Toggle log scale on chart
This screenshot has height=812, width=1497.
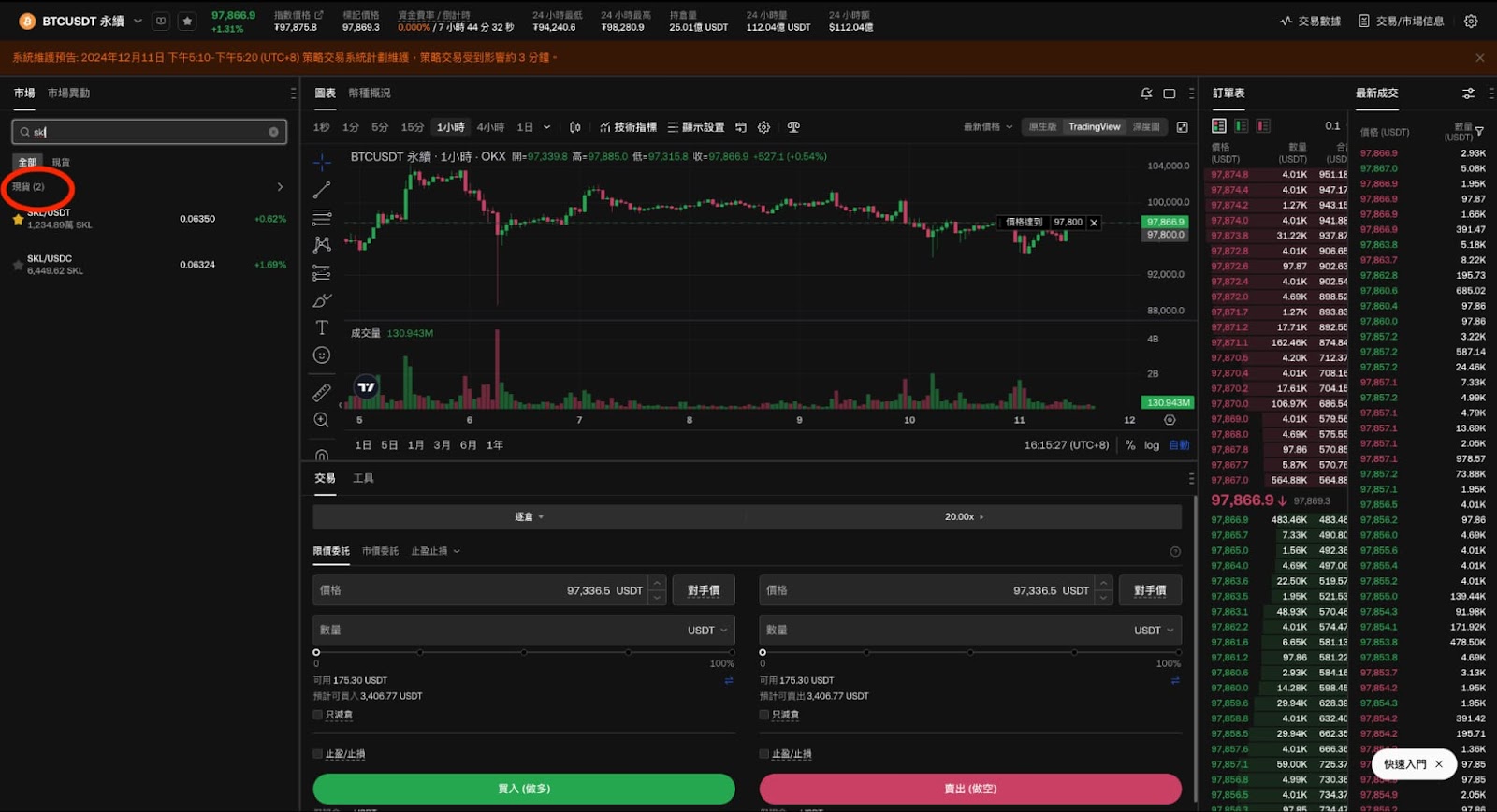(1152, 445)
